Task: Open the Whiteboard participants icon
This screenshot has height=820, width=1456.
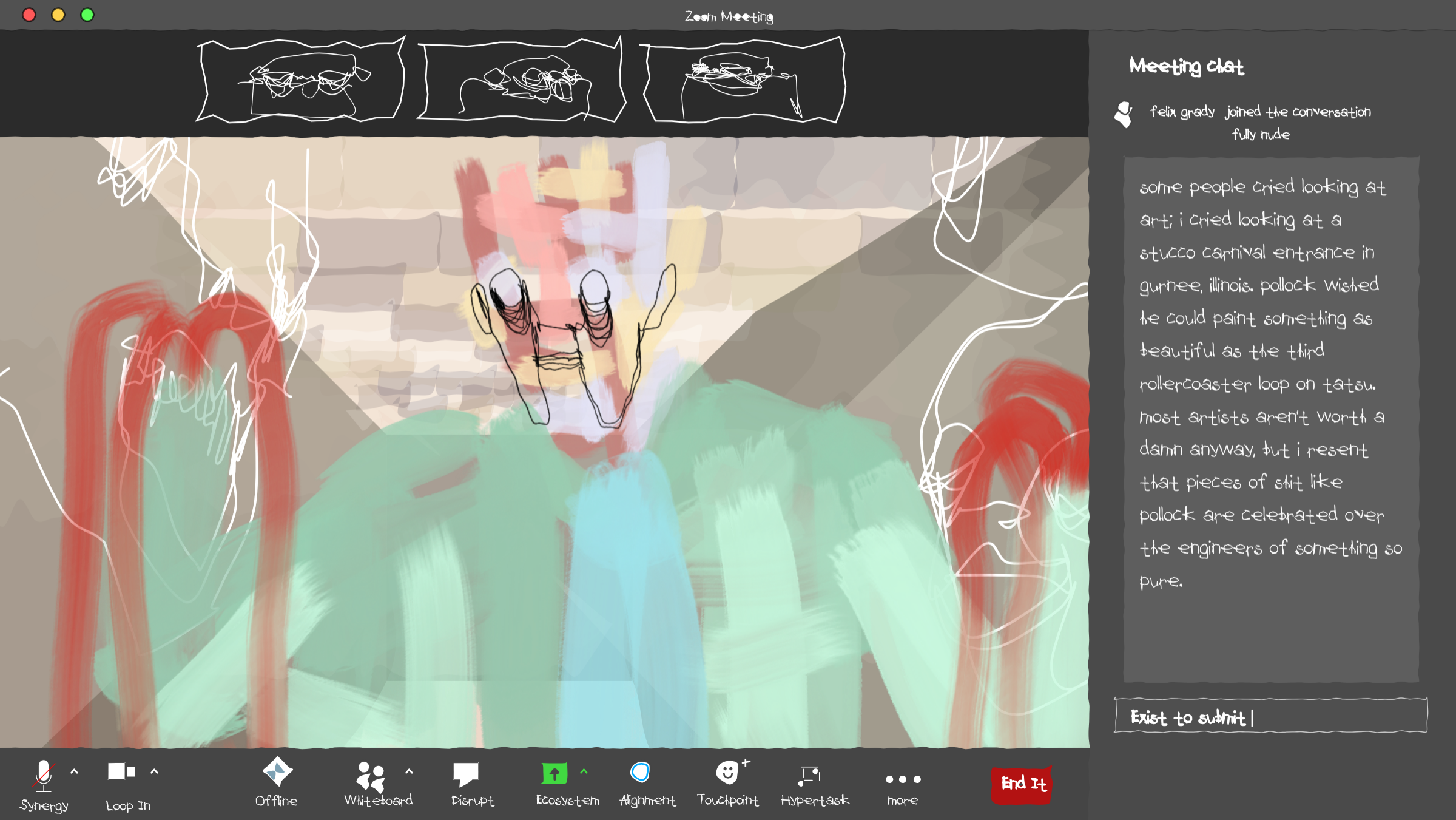Action: [371, 776]
